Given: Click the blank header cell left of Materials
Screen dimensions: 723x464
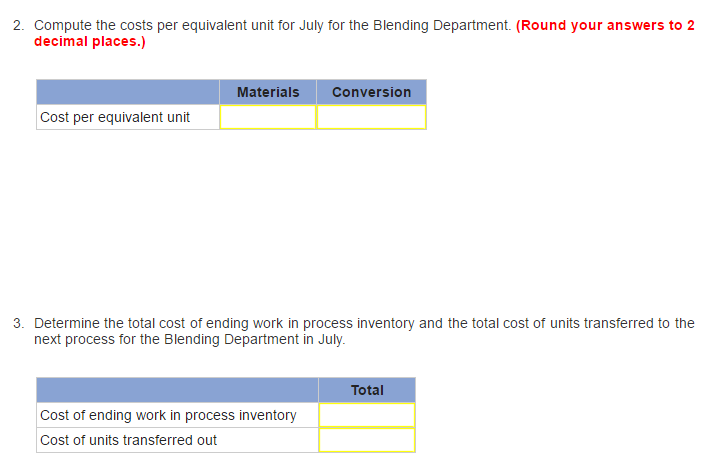Looking at the screenshot, I should (128, 92).
